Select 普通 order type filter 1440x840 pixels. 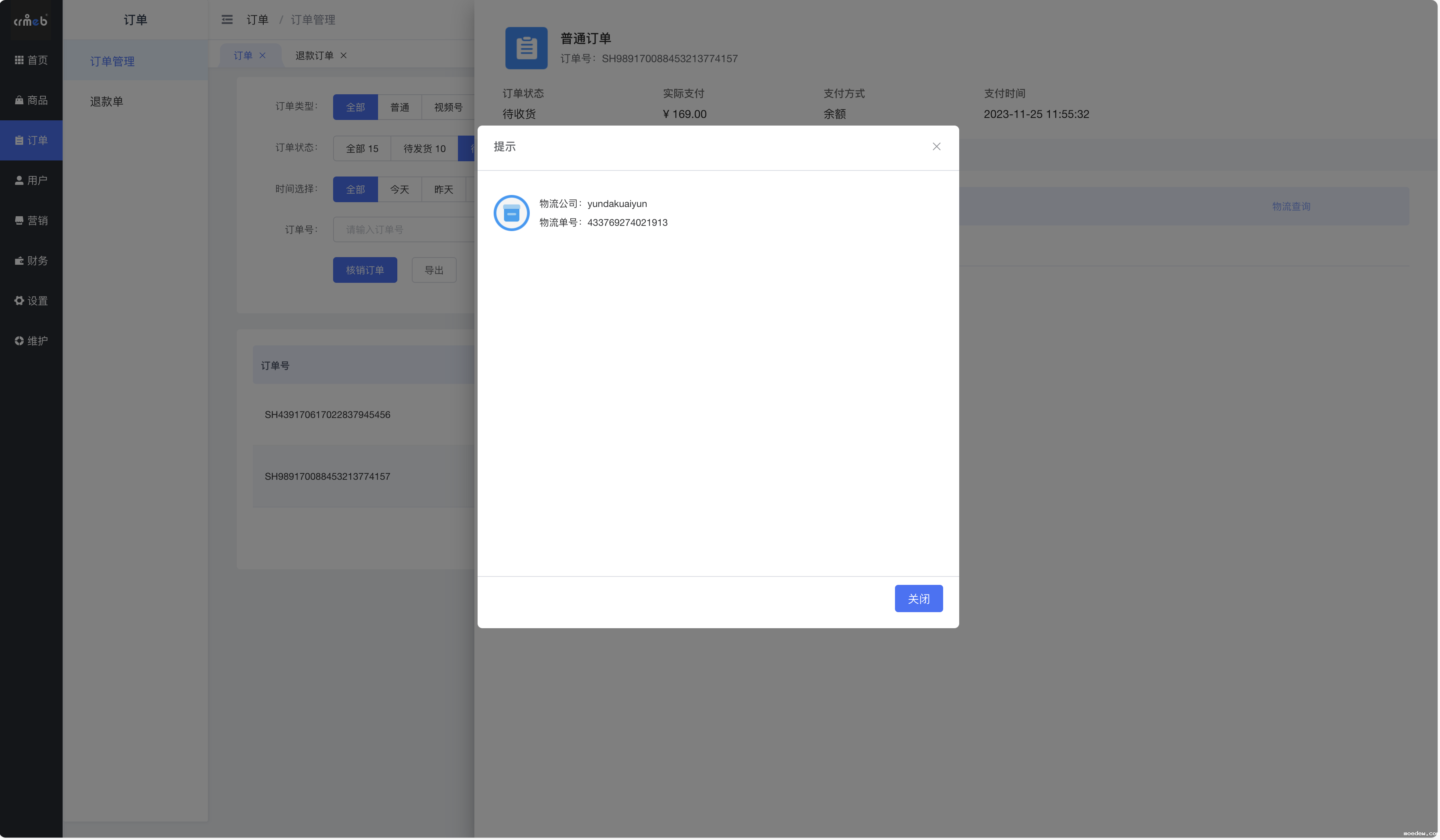[x=399, y=108]
